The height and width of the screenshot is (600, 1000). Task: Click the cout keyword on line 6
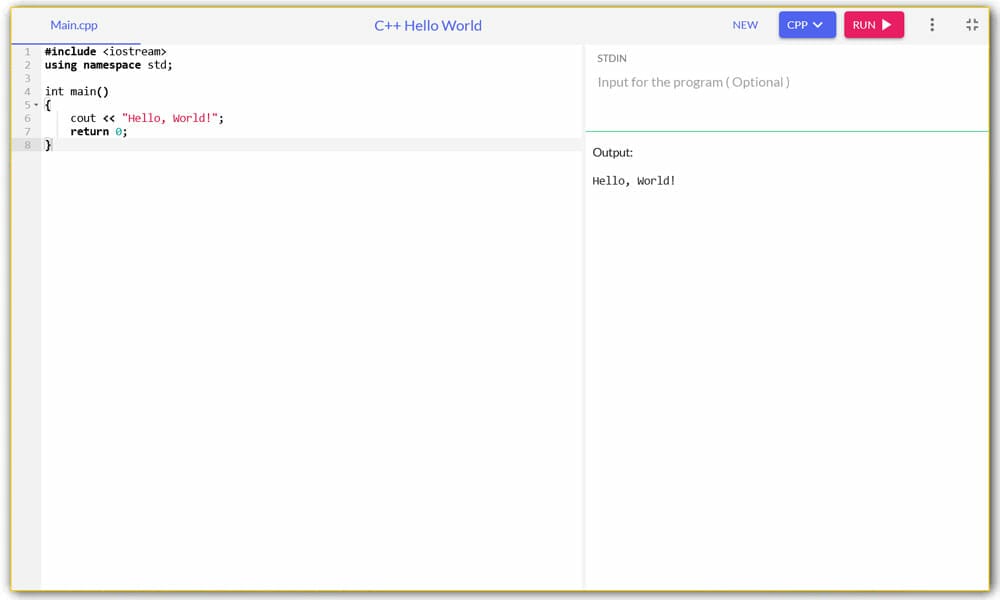83,118
